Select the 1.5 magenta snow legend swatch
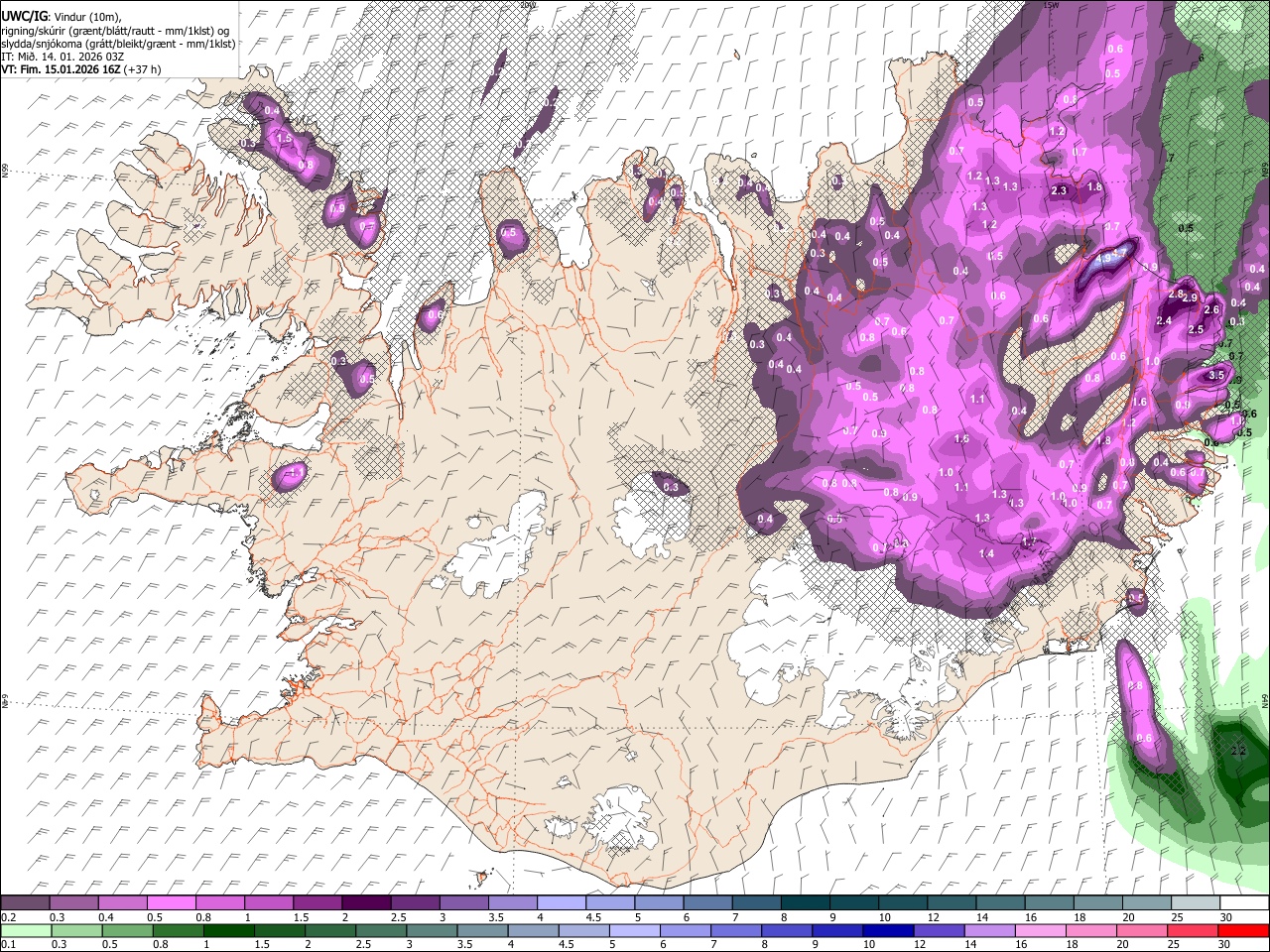 click(317, 902)
